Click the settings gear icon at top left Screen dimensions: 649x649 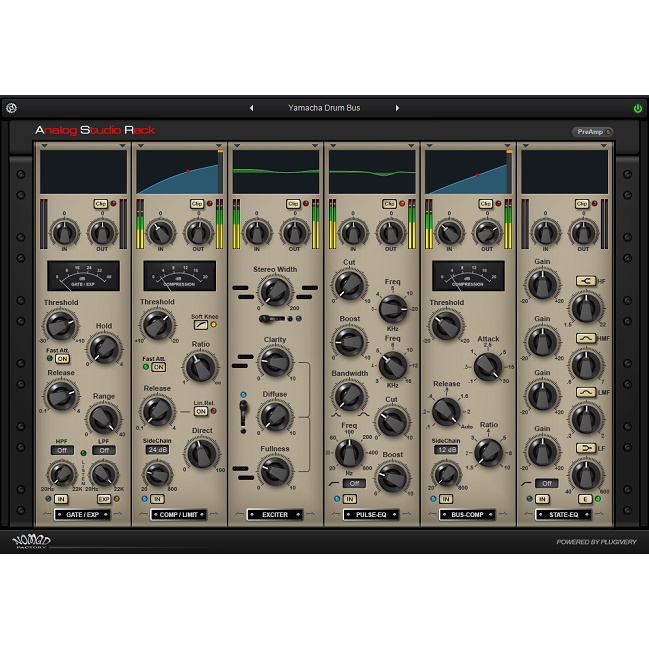[x=11, y=108]
